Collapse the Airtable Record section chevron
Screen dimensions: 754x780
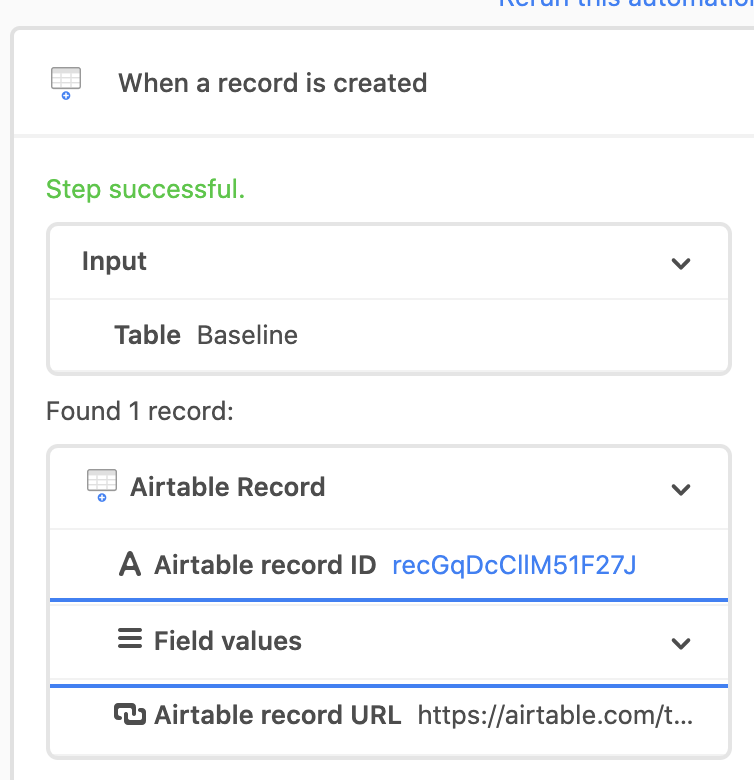point(681,489)
